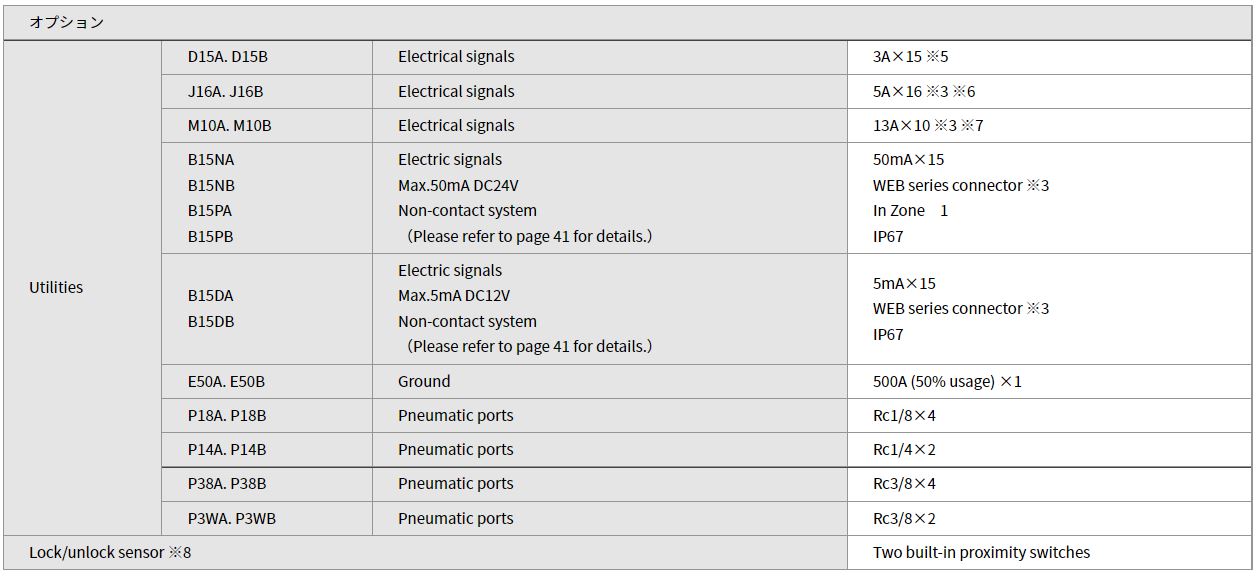The image size is (1259, 577).
Task: Select the D15A. D15B option cell
Action: pyautogui.click(x=267, y=57)
